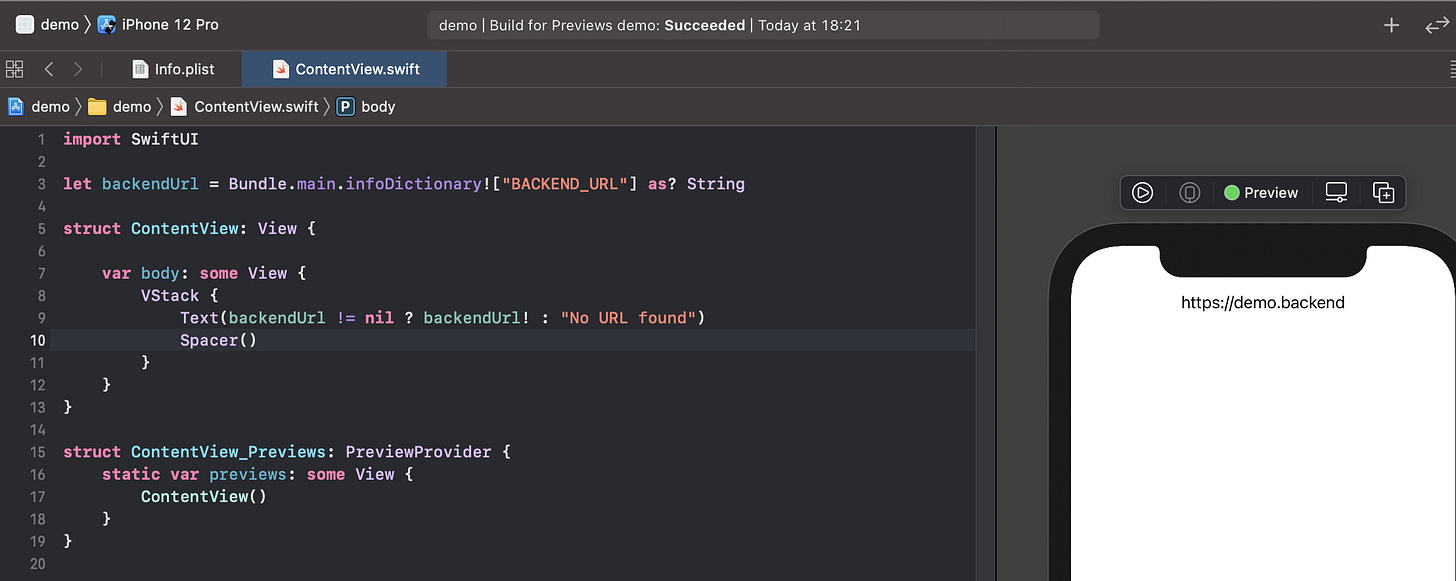This screenshot has width=1456, height=581.
Task: Open the ContentView.swift breadcrumb menu
Action: (245, 106)
